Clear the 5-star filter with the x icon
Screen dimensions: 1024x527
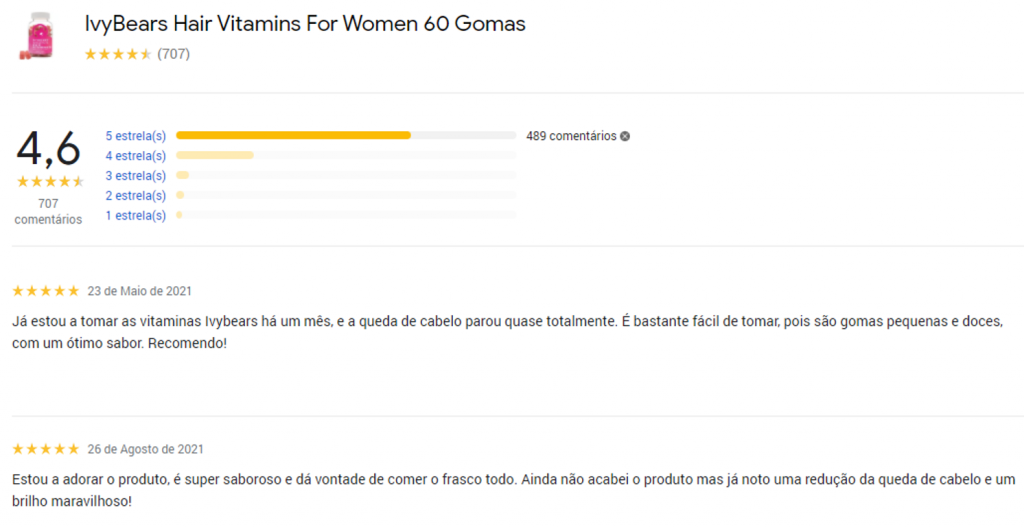click(625, 136)
